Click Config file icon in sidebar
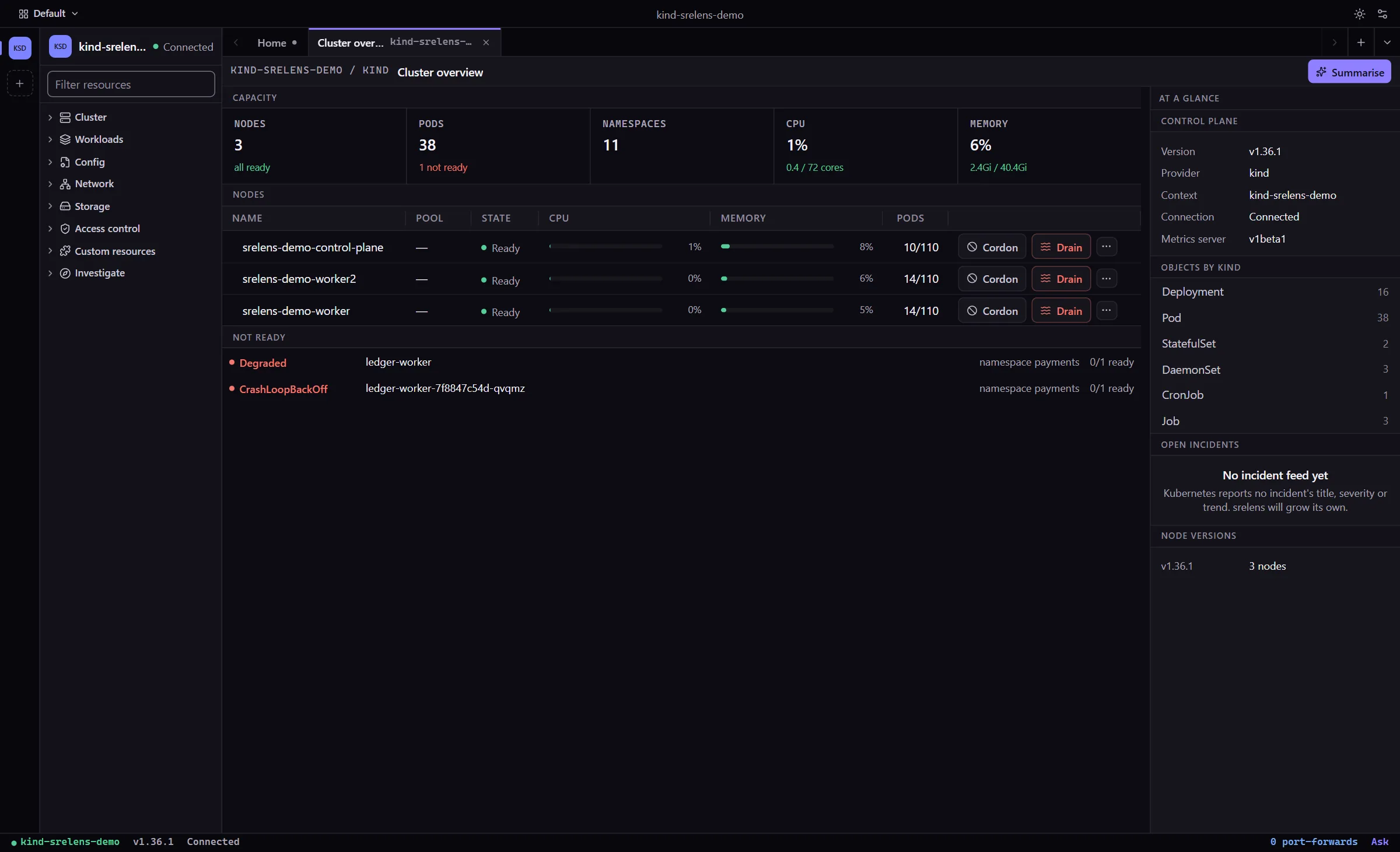The image size is (1400, 852). pos(65,162)
